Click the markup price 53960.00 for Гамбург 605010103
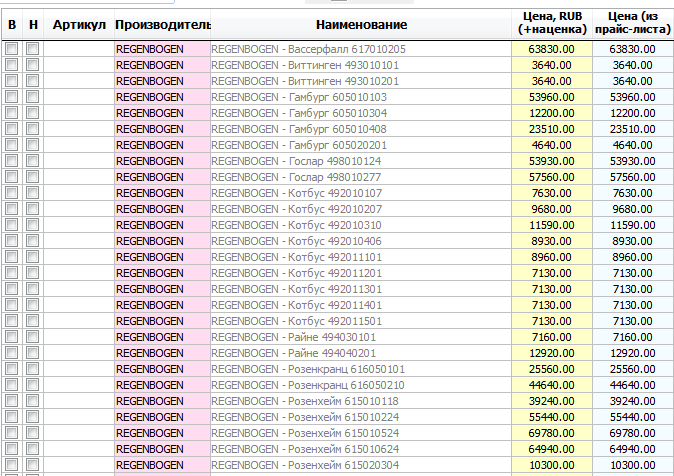 click(x=551, y=97)
